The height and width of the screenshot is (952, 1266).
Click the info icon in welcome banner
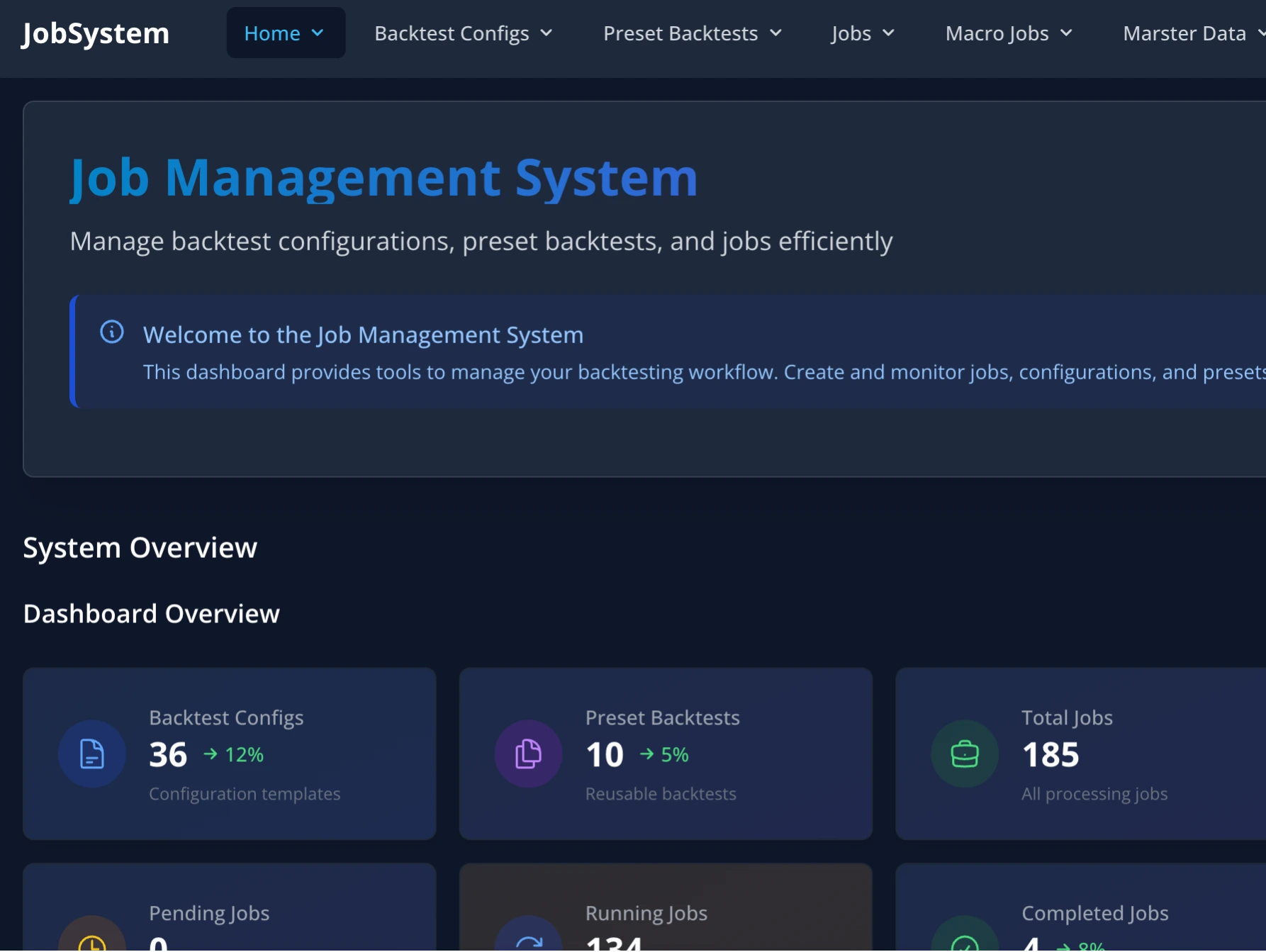click(x=112, y=332)
